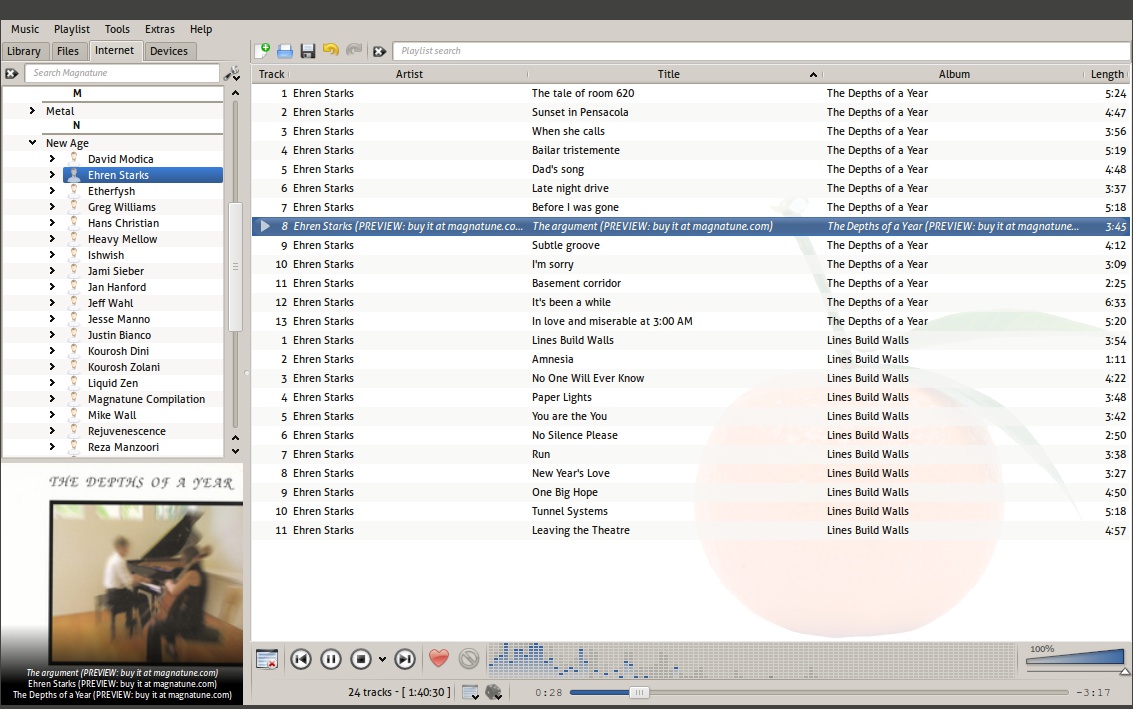Image resolution: width=1133 pixels, height=709 pixels.
Task: Click the Search Magnatune input field
Action: click(x=122, y=73)
